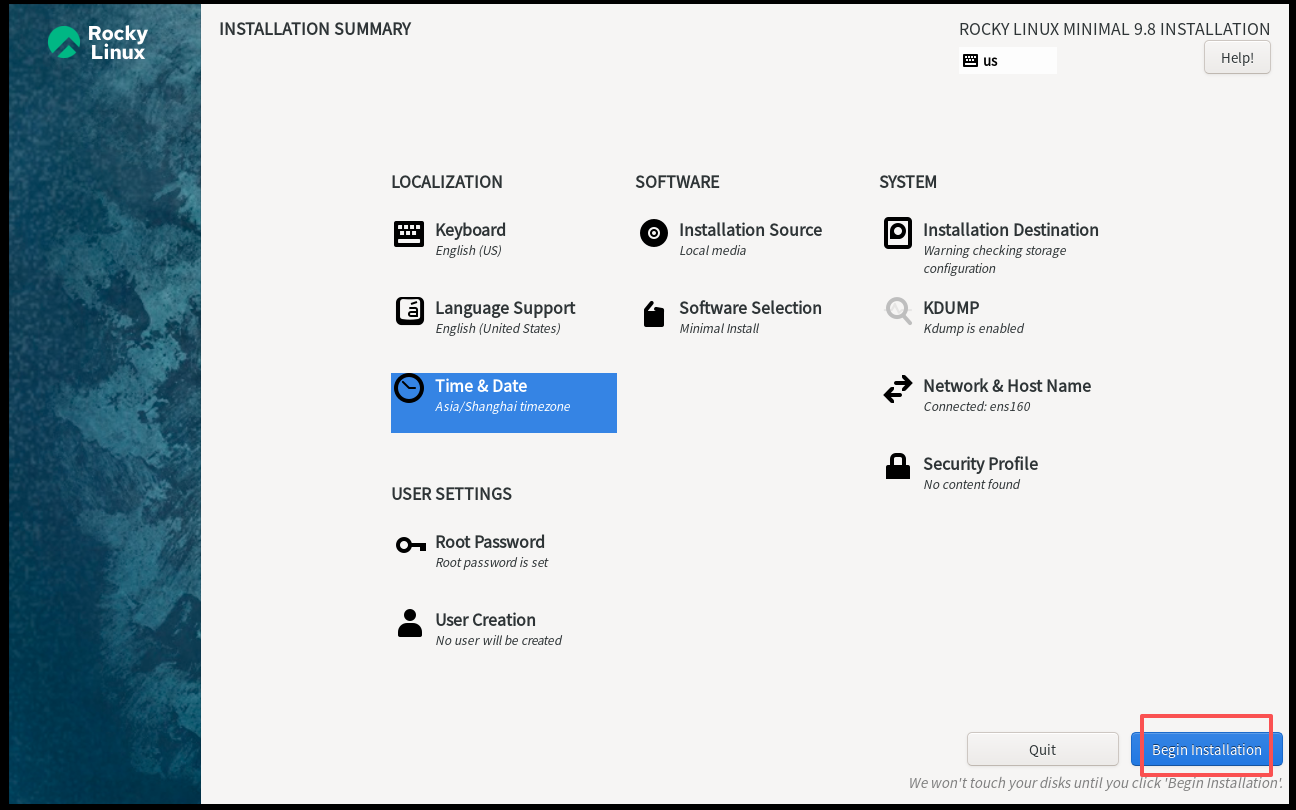This screenshot has height=810, width=1296.
Task: Click the LOCALIZATION section heading
Action: (447, 182)
